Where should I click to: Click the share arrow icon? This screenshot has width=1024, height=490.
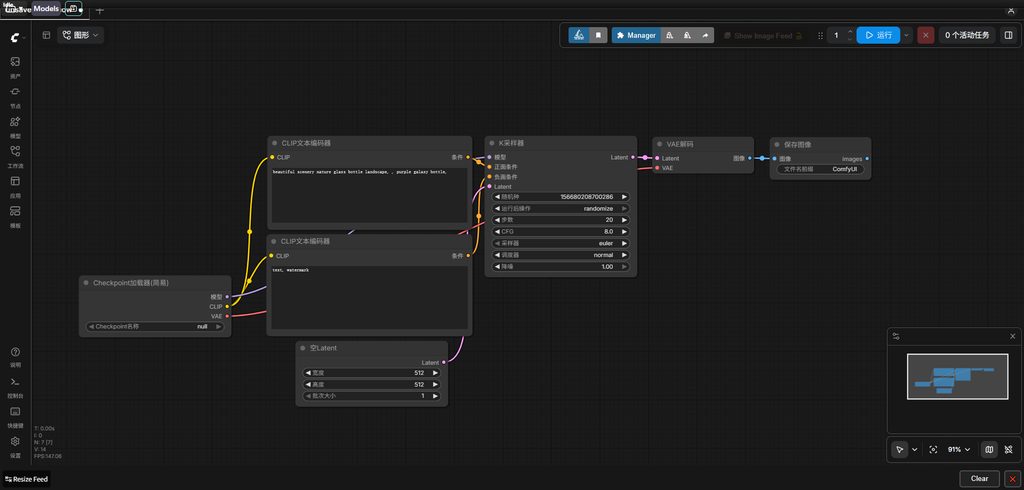[705, 35]
